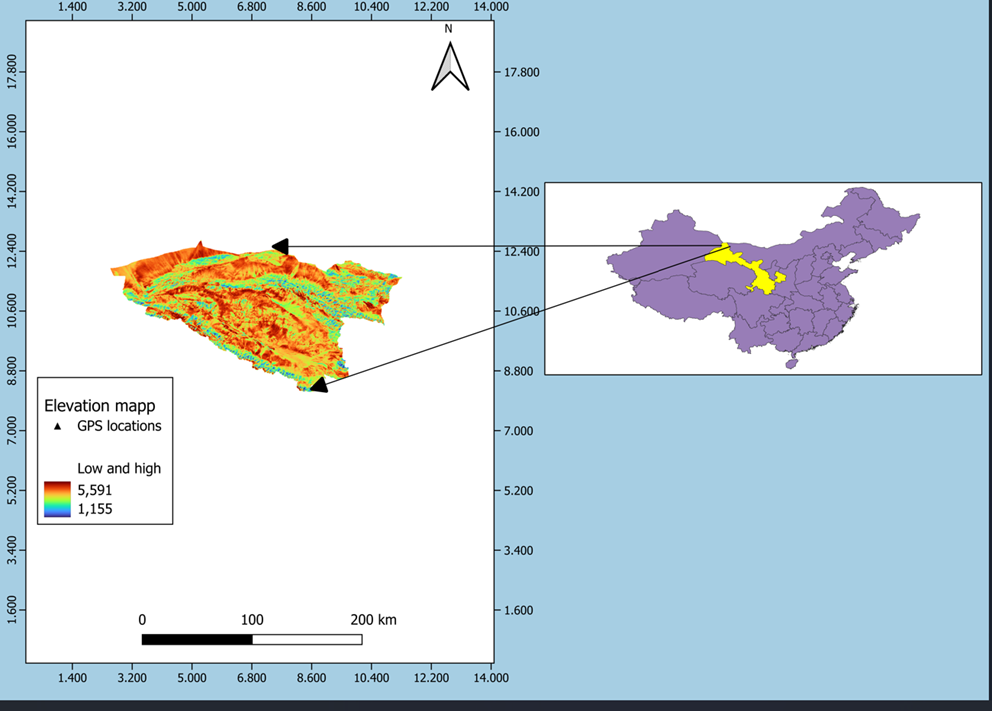Click the 'Low and high' legend label
Image resolution: width=992 pixels, height=711 pixels.
point(119,468)
